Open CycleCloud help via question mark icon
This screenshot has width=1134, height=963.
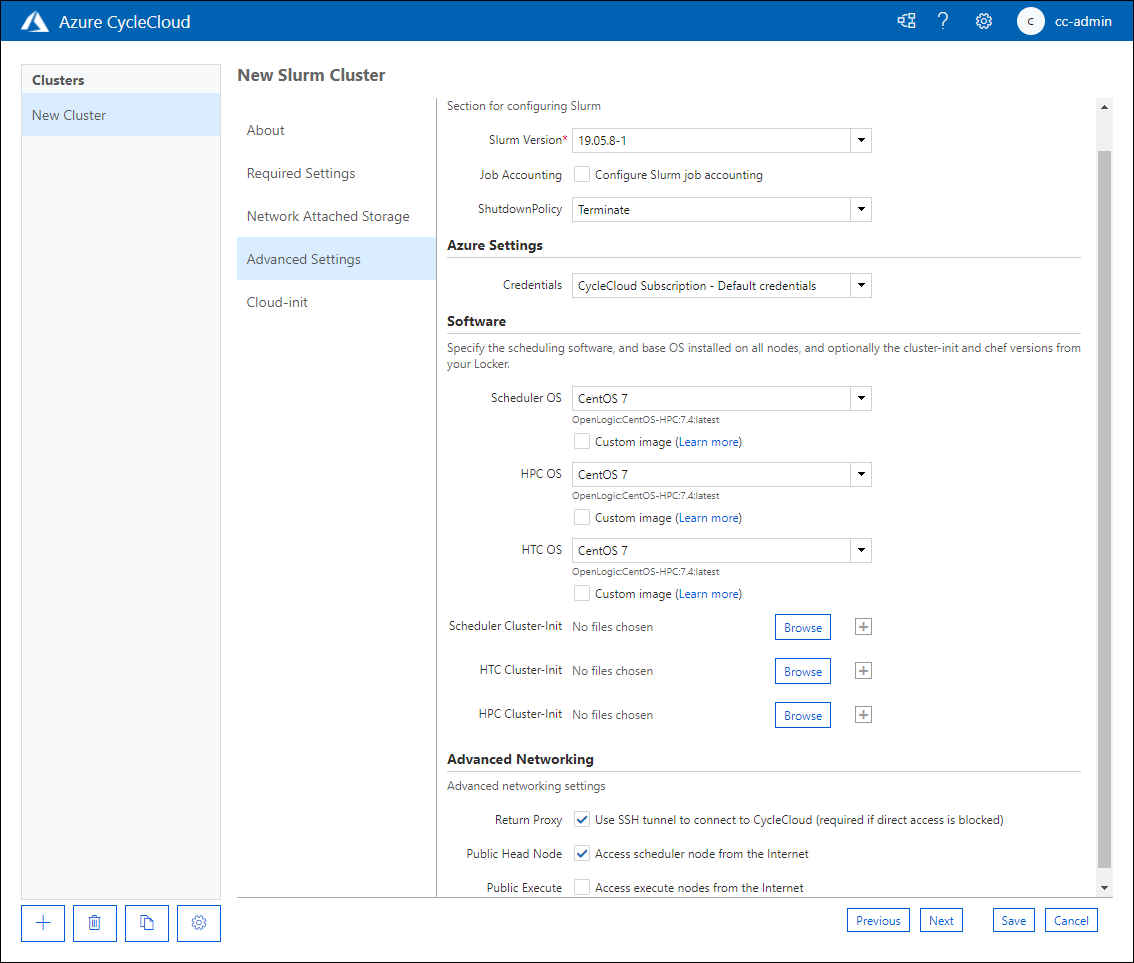pyautogui.click(x=943, y=20)
